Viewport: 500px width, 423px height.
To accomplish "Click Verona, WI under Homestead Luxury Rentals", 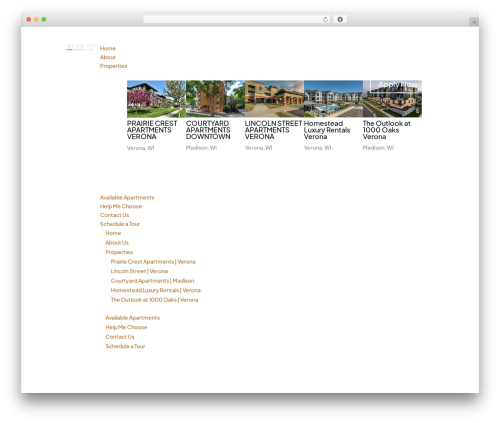I will (318, 148).
